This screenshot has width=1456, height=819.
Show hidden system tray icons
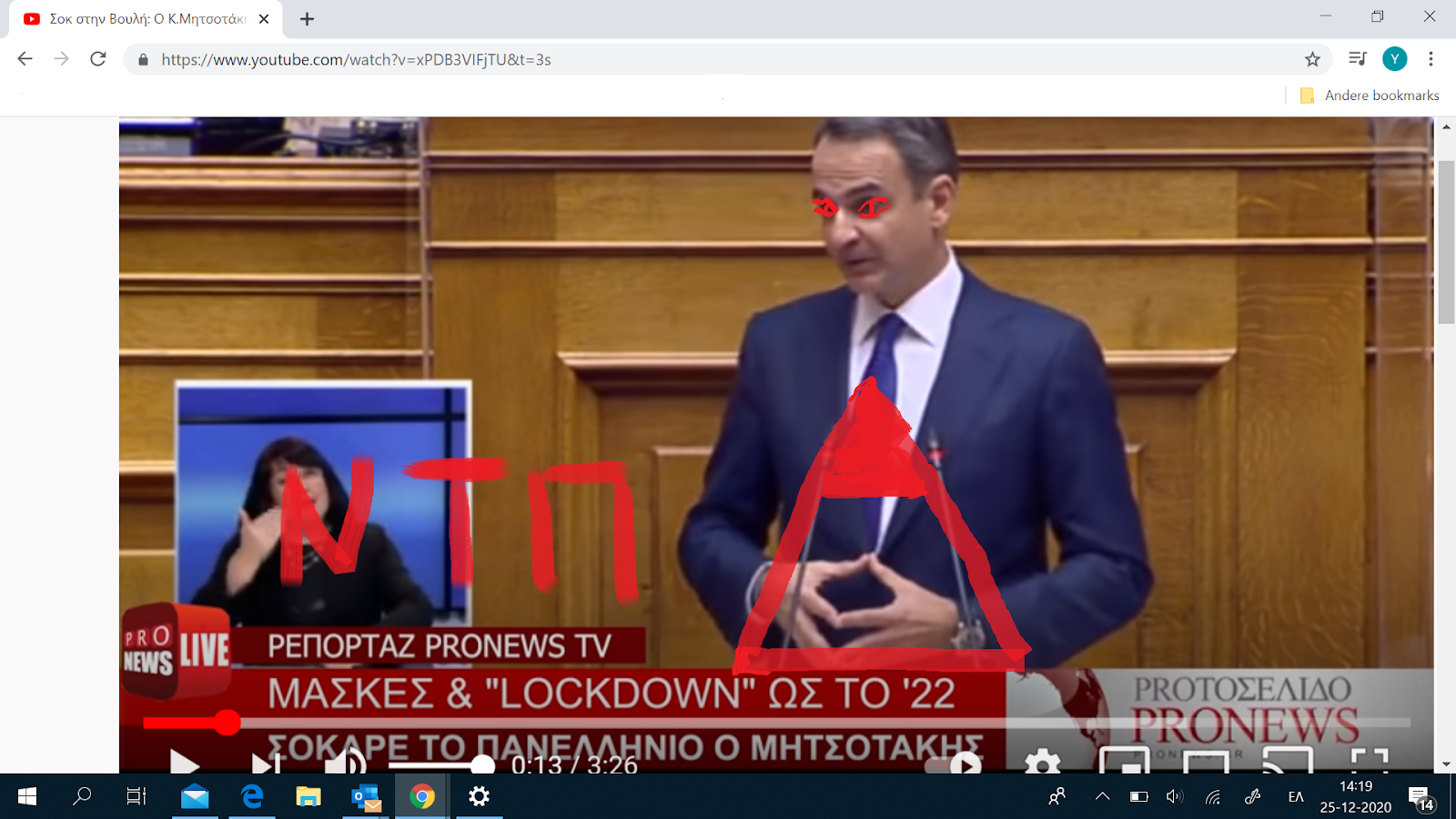tap(1102, 796)
